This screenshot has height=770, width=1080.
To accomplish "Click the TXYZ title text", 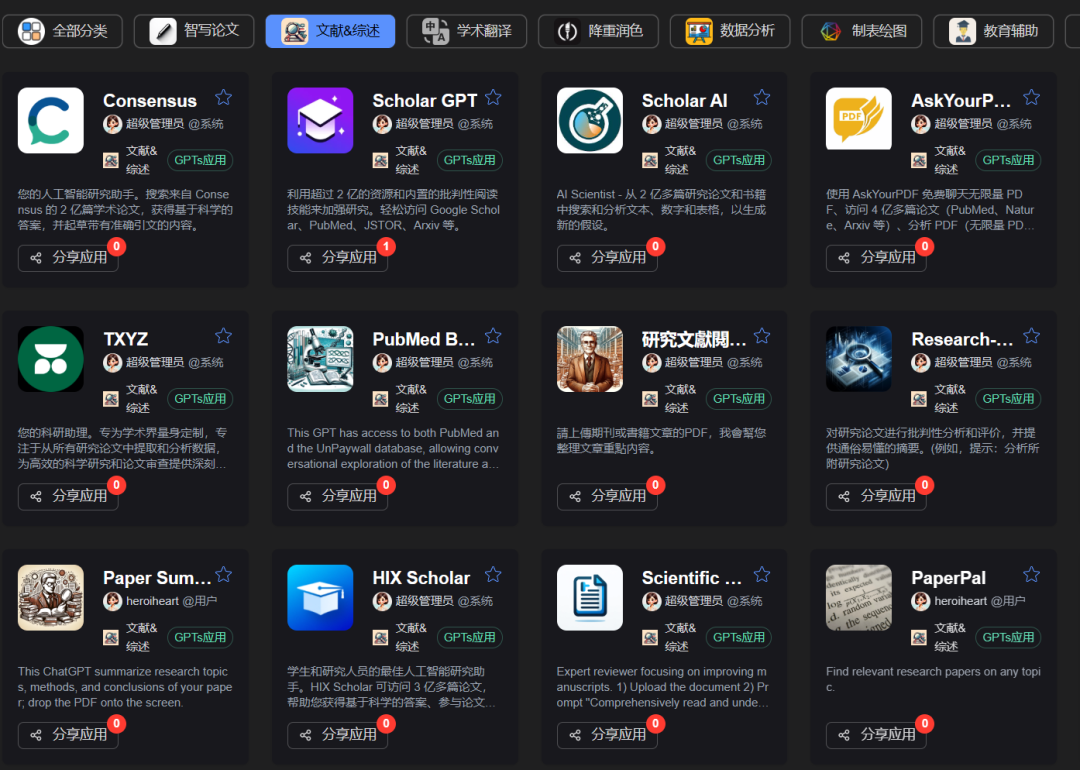I will coord(126,339).
